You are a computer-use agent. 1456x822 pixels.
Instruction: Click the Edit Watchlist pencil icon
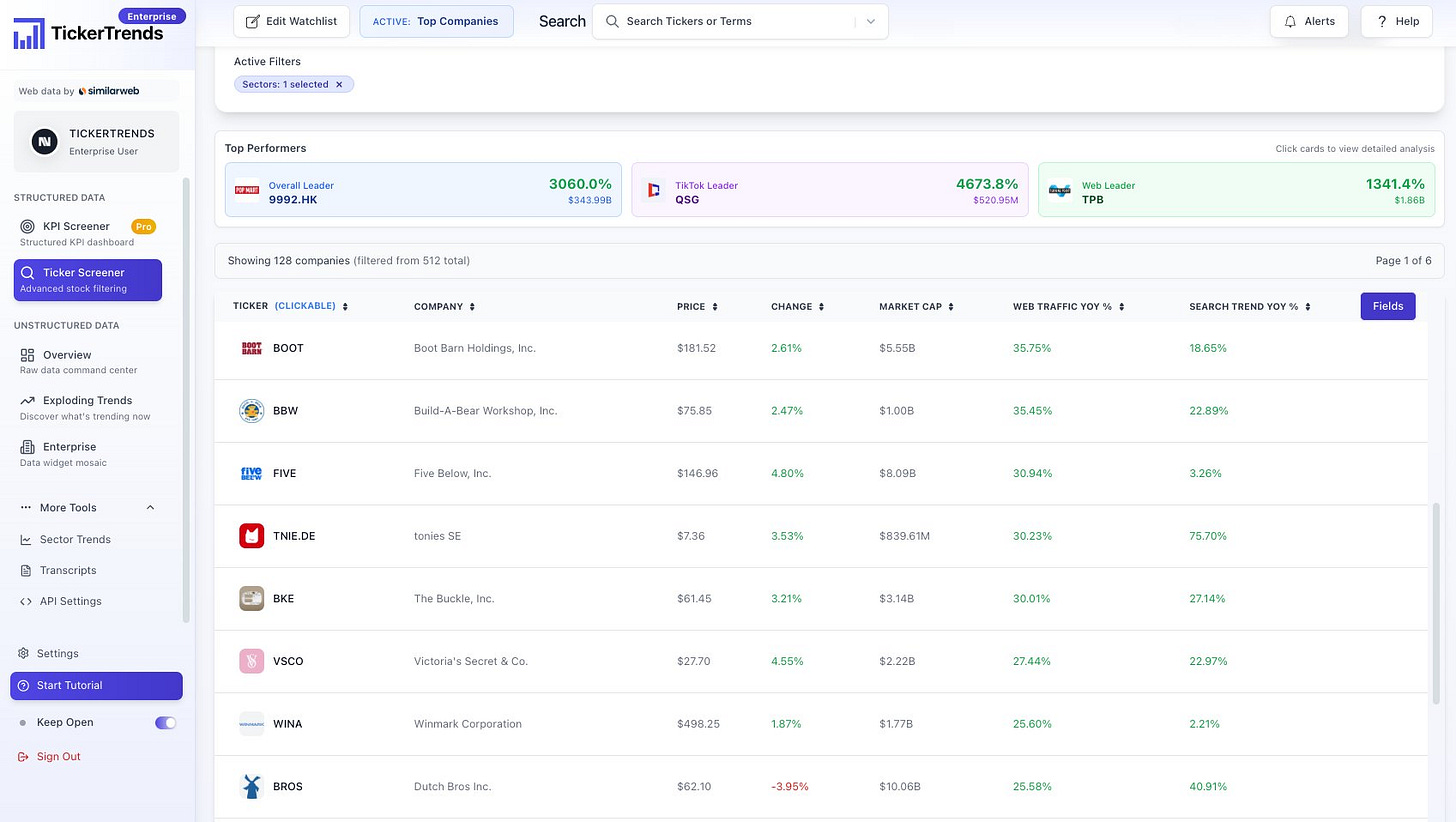[x=252, y=21]
